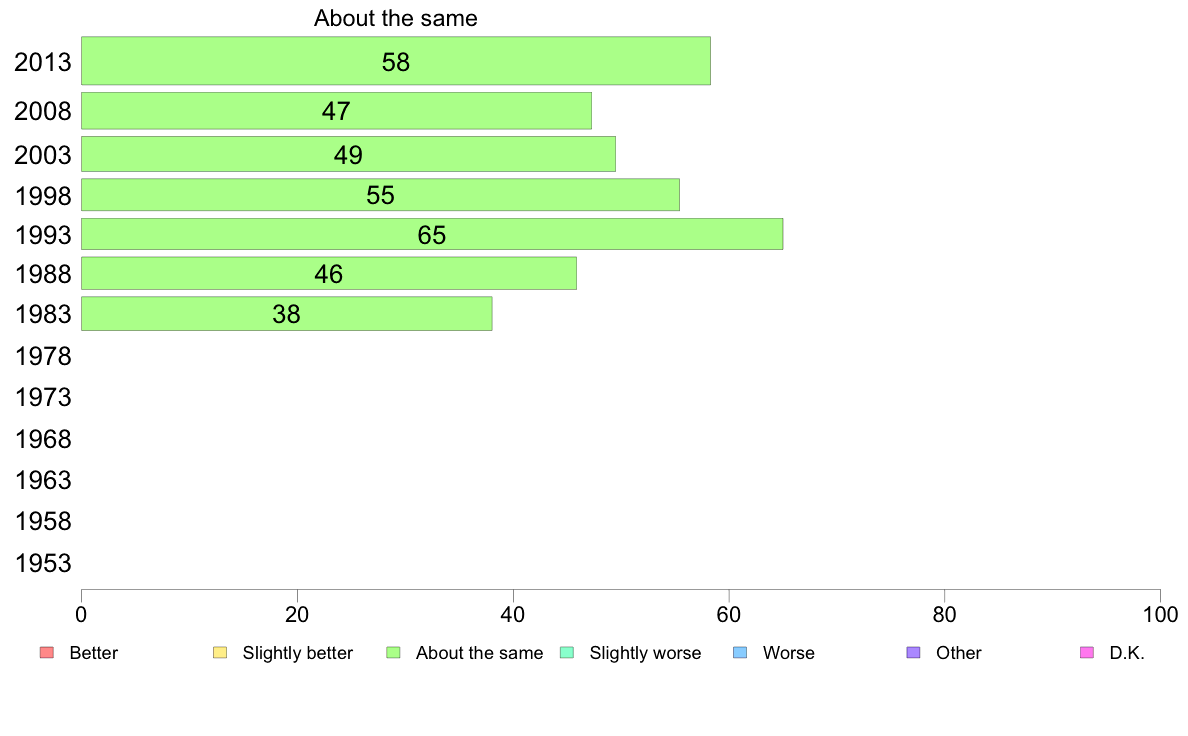Click the 100 tick on the x-axis
Image resolution: width=1188 pixels, height=736 pixels.
[x=1160, y=614]
